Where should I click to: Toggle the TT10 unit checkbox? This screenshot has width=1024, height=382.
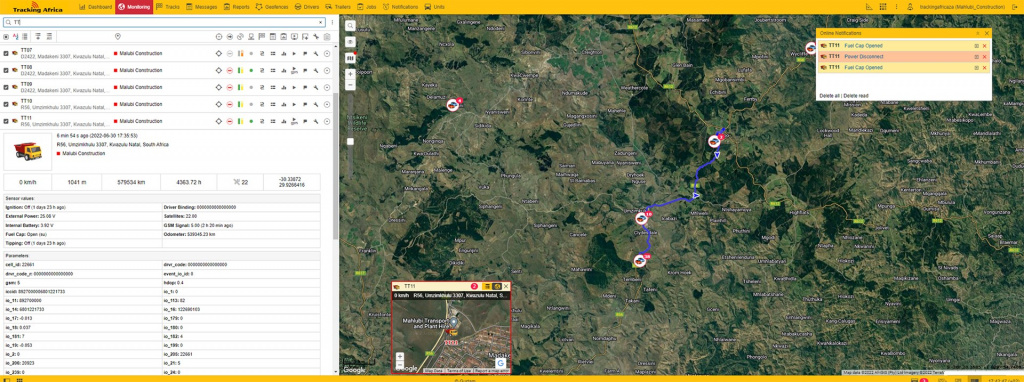pyautogui.click(x=7, y=104)
